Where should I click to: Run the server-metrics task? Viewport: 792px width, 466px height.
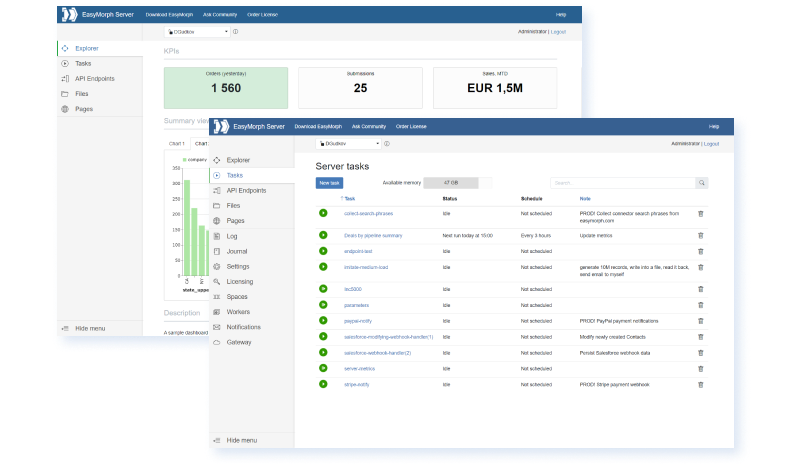(x=323, y=368)
